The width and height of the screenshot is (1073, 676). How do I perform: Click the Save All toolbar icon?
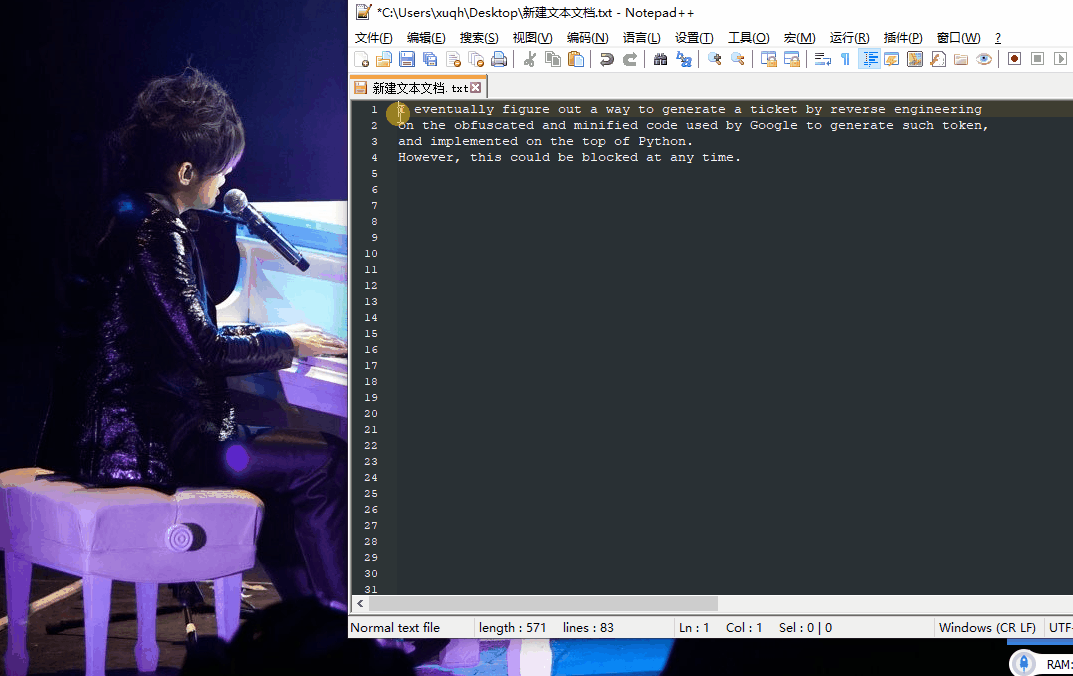coord(430,60)
